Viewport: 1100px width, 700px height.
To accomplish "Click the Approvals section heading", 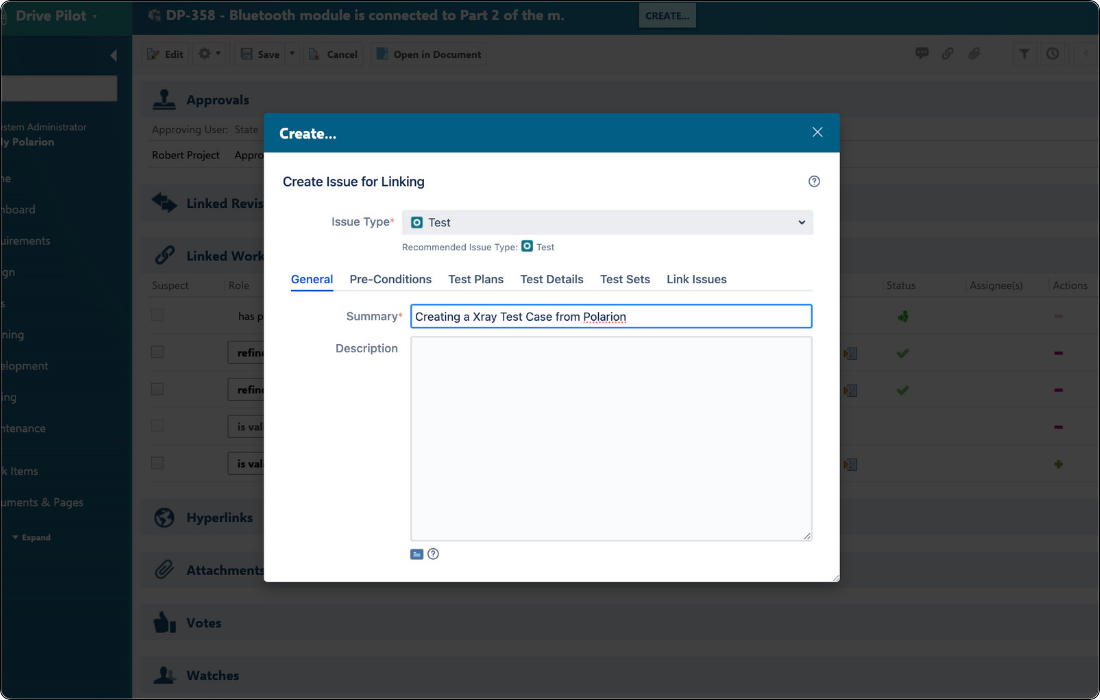I will (217, 100).
